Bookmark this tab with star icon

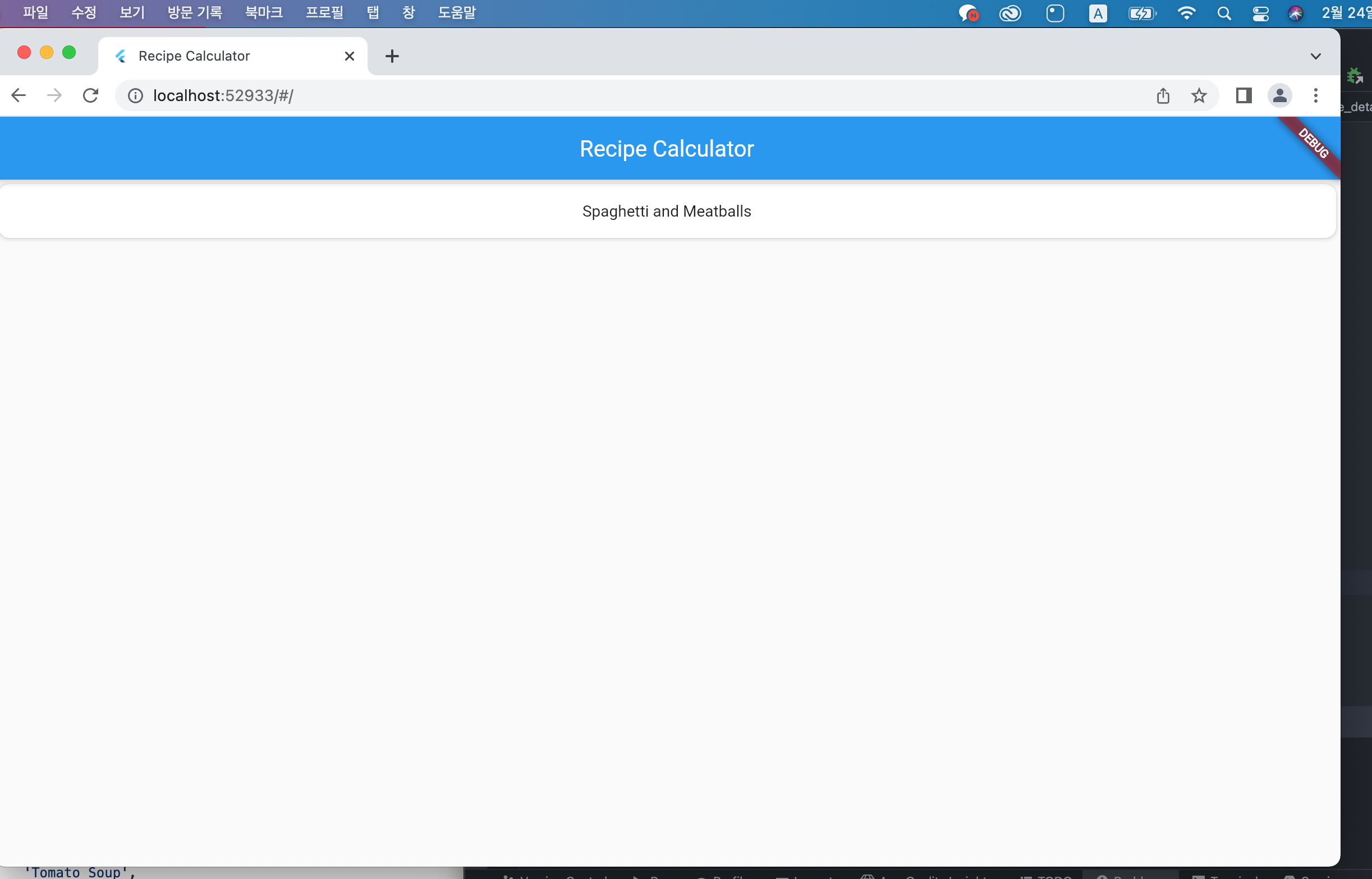point(1199,95)
